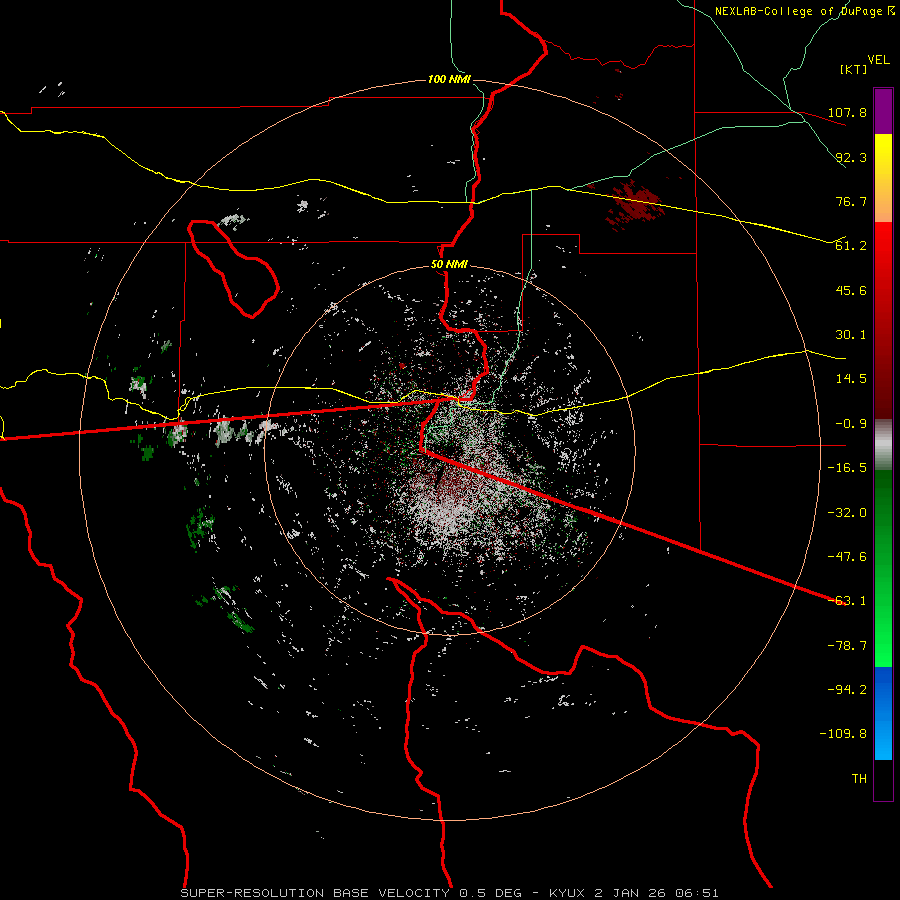Click the TH threshold label
The image size is (900, 900).
[859, 779]
